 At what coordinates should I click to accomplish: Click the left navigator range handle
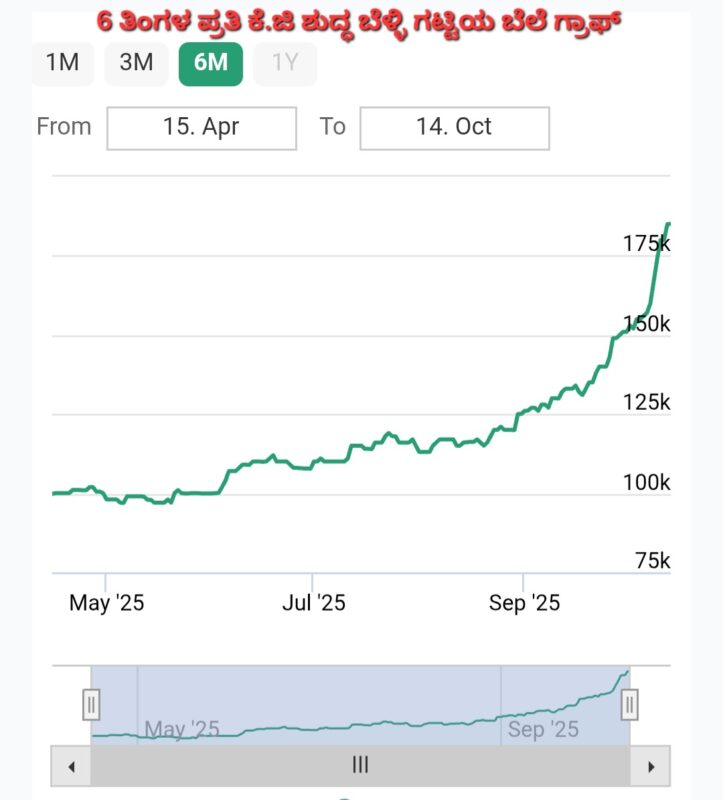click(x=91, y=704)
